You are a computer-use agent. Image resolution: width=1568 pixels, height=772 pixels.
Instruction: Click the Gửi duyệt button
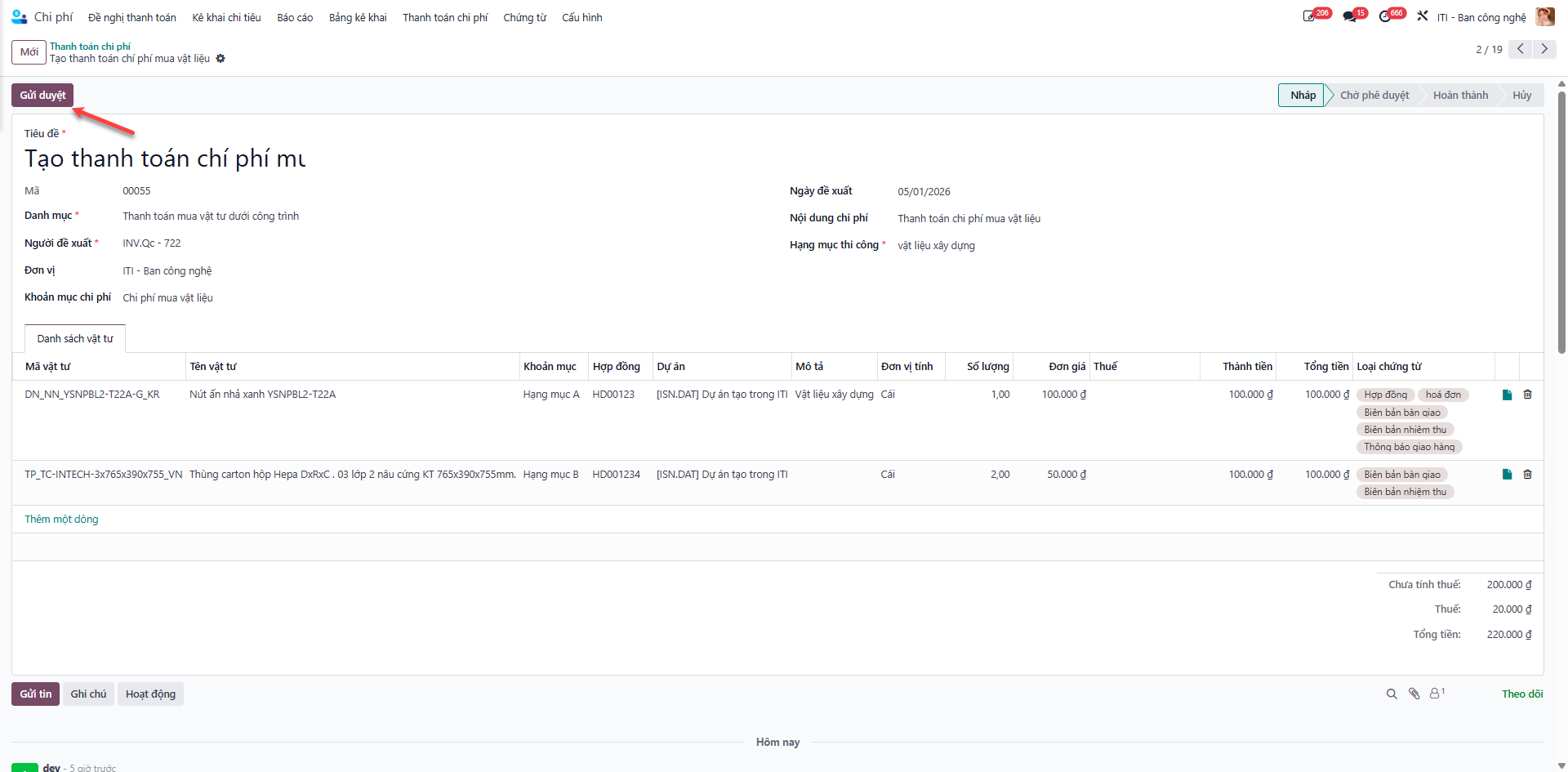(x=42, y=96)
